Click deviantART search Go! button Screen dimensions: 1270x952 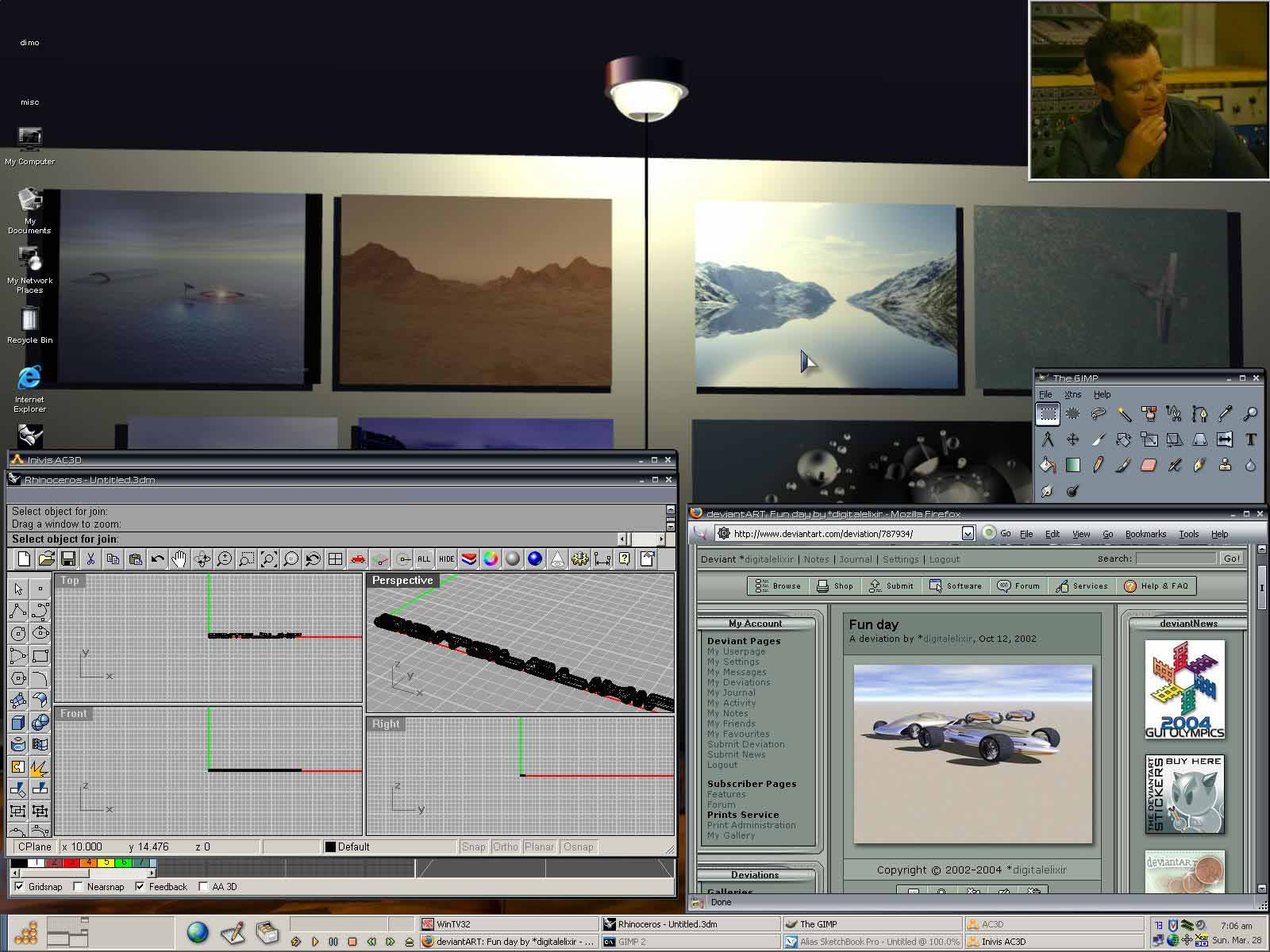1231,559
